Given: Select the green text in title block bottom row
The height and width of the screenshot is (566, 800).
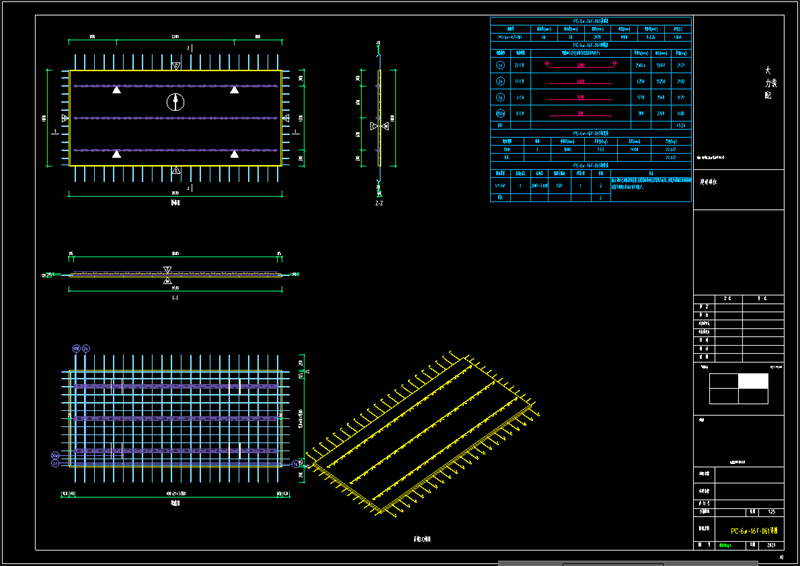Looking at the screenshot, I should (724, 546).
